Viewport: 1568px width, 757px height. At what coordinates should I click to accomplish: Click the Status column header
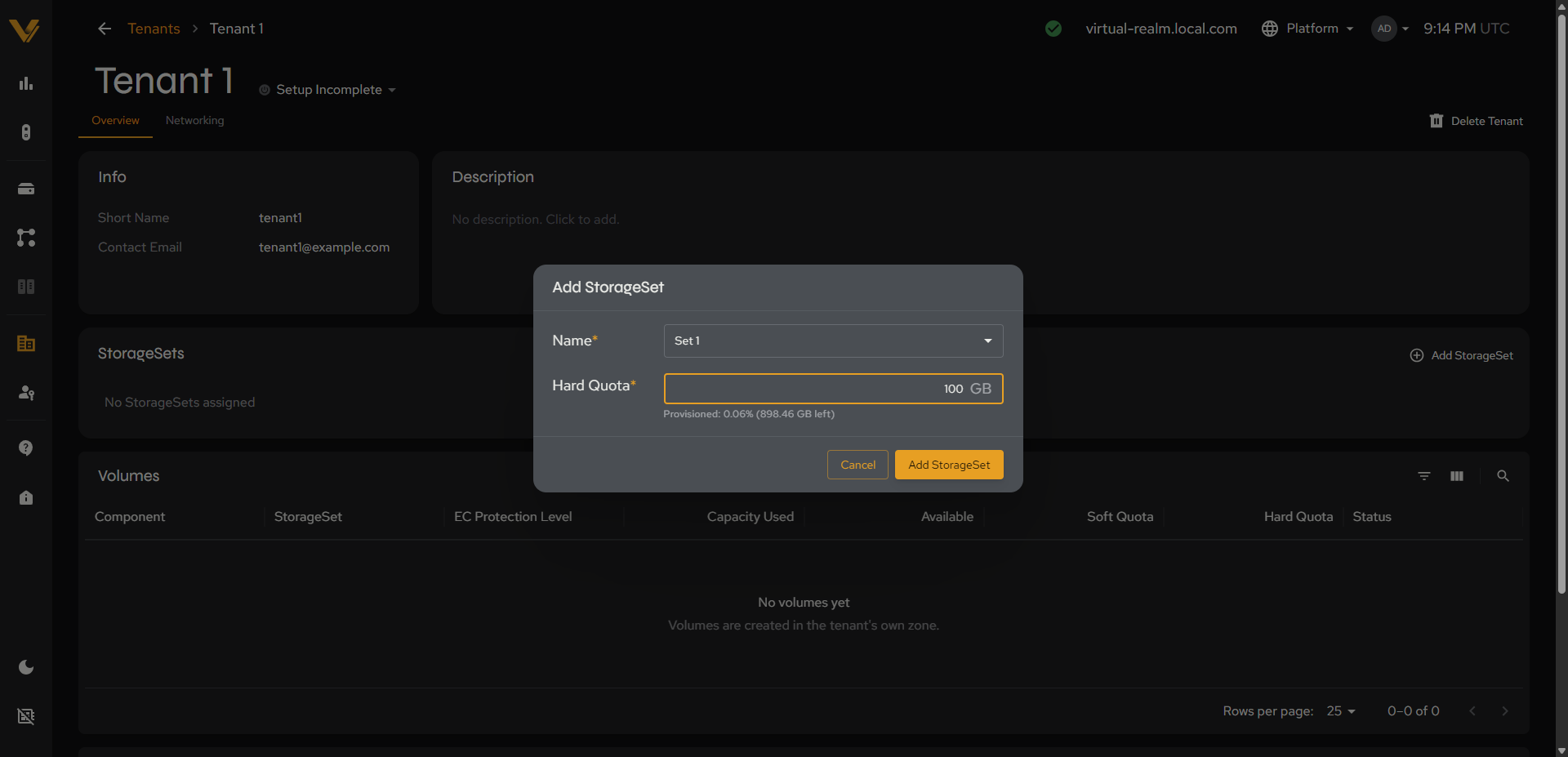point(1372,517)
